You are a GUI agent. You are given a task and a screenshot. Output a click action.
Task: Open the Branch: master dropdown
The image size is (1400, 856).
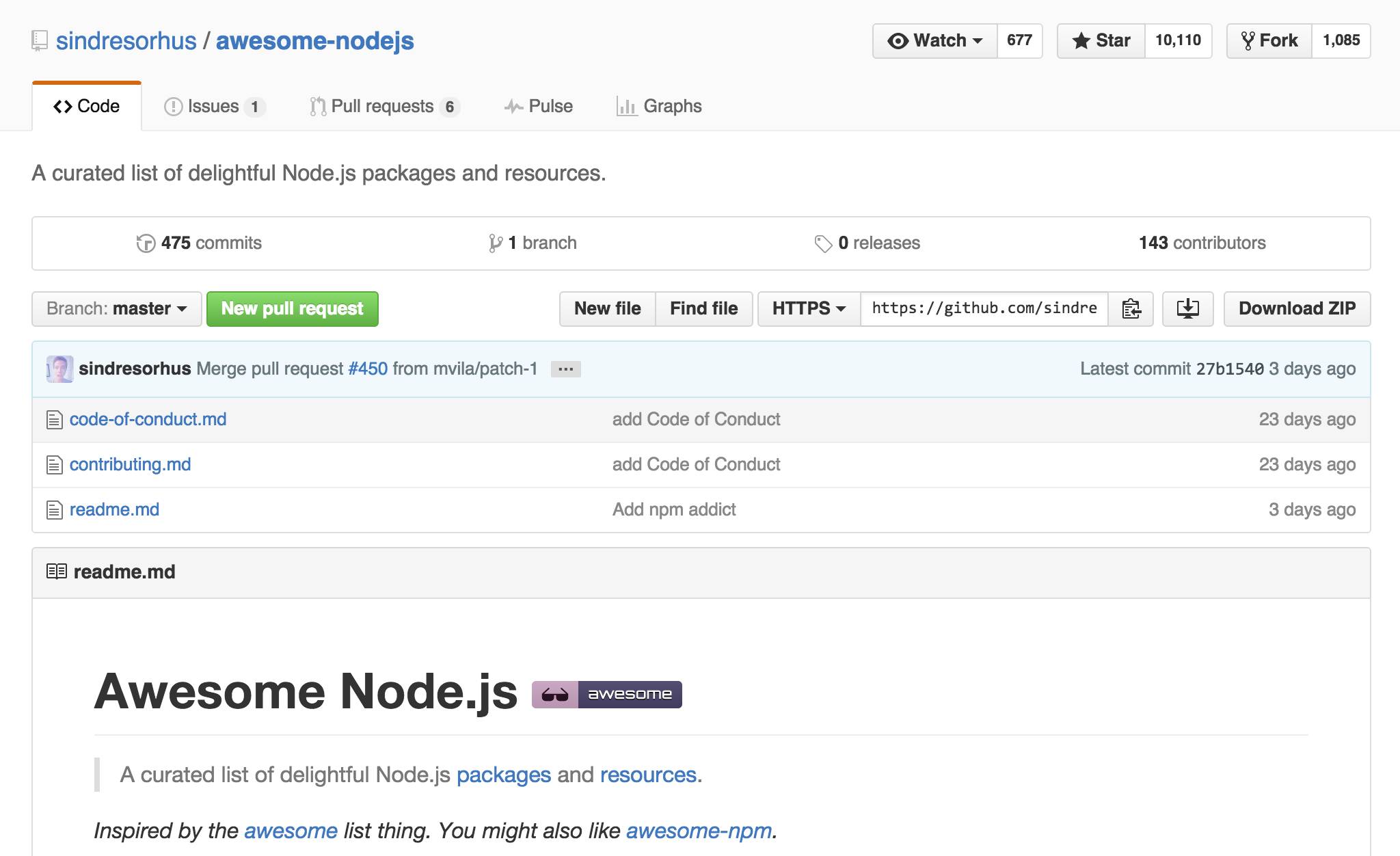click(116, 309)
